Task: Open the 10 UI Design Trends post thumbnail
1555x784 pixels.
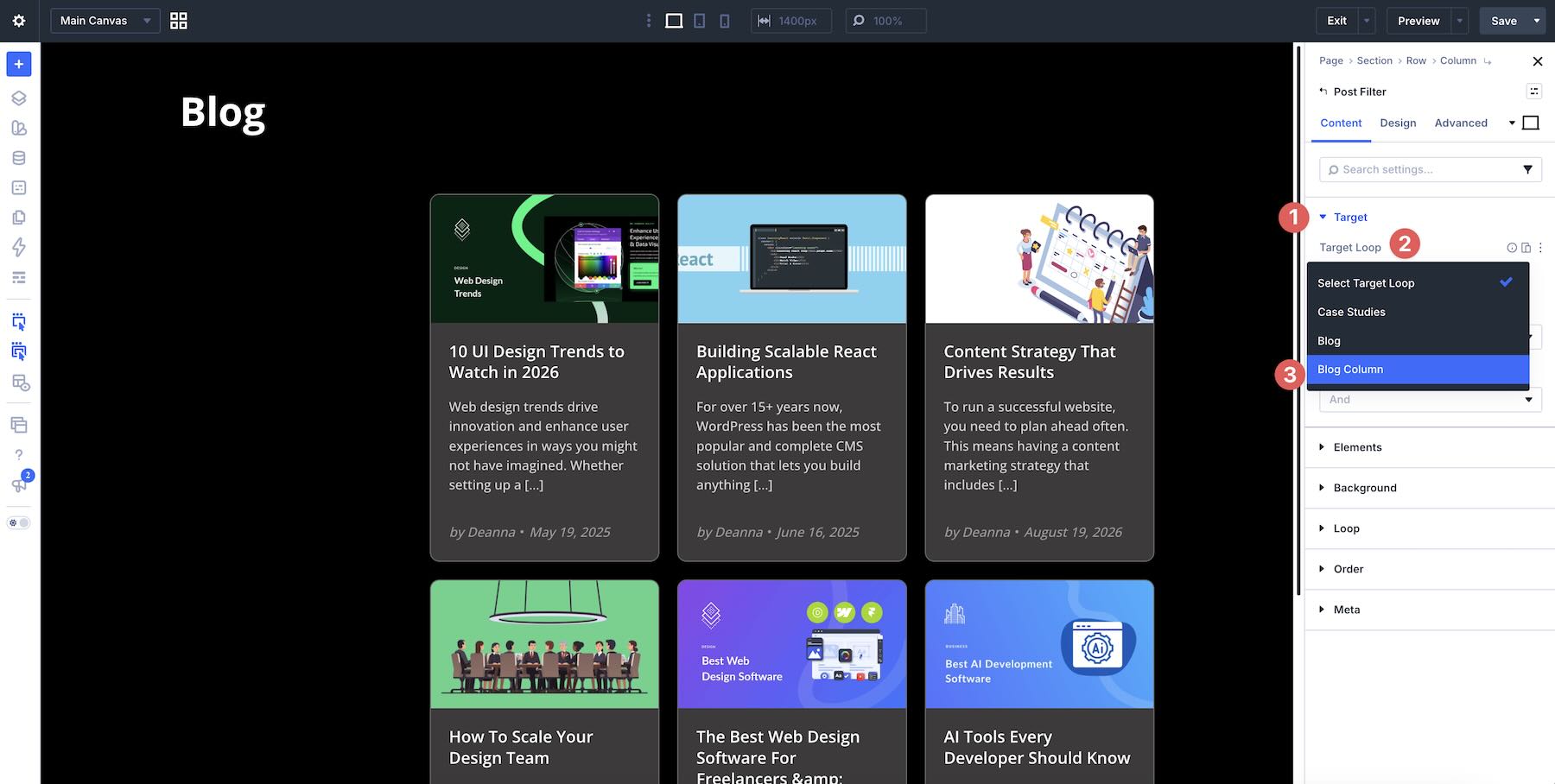Action: [x=544, y=259]
